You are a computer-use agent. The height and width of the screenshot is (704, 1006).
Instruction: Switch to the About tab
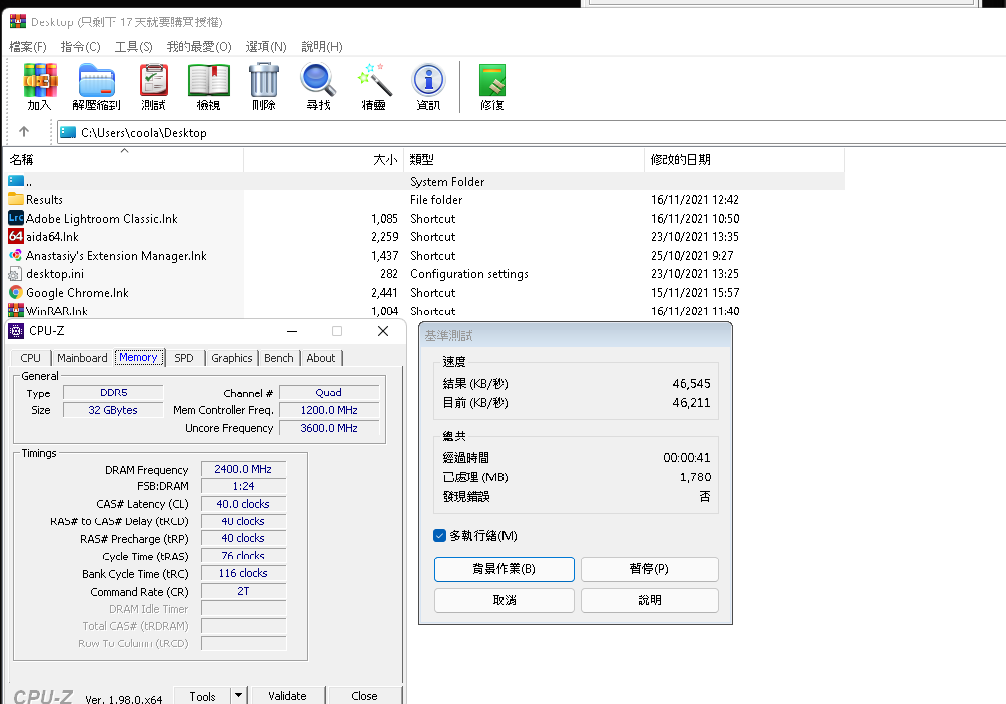[321, 358]
